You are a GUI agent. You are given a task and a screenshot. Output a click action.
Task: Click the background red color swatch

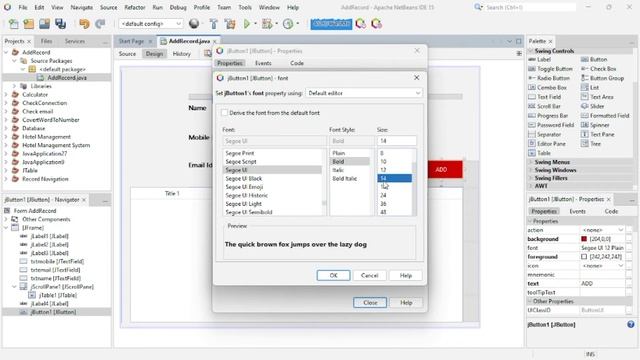point(584,239)
